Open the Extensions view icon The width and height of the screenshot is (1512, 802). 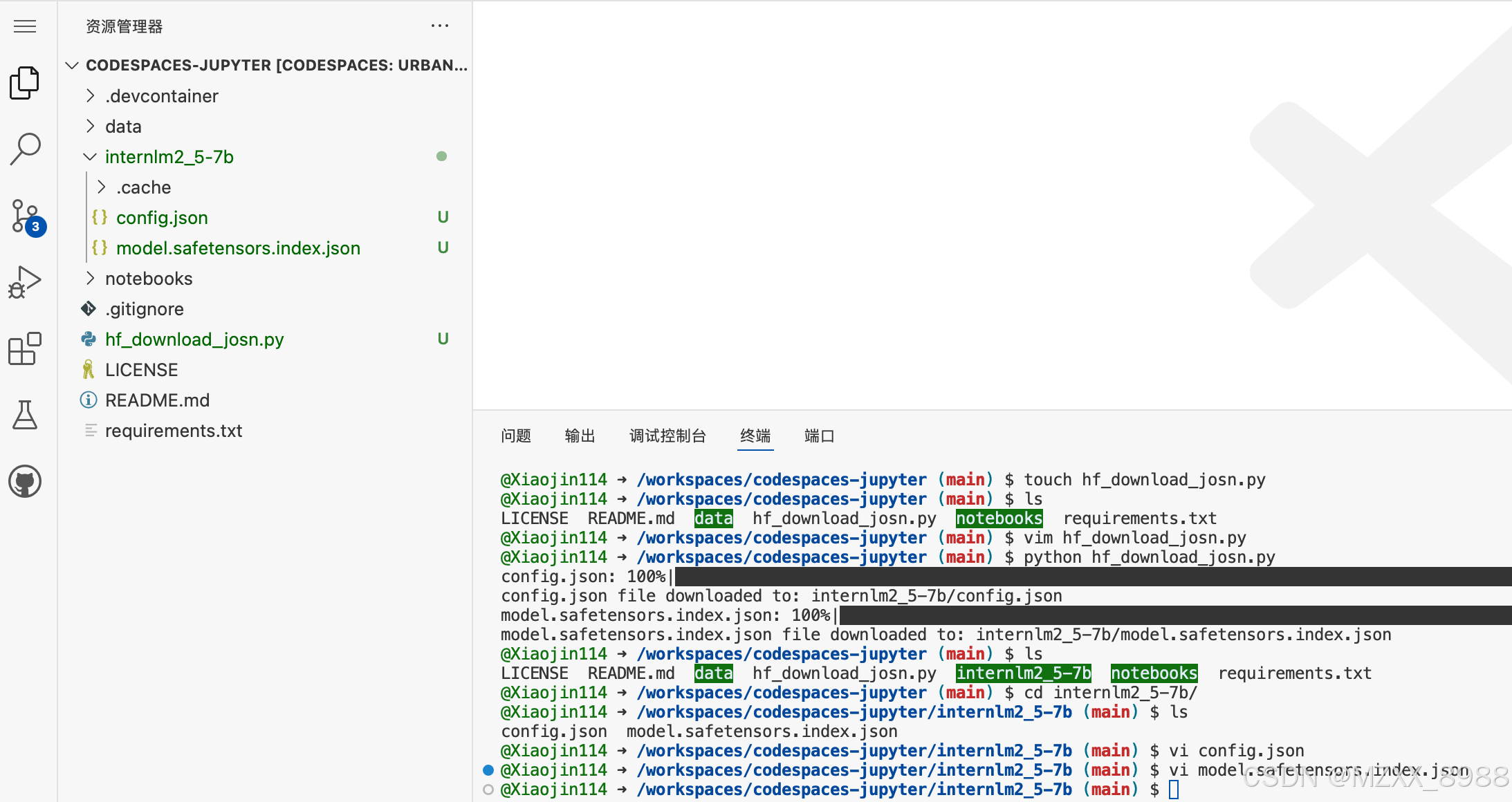25,348
